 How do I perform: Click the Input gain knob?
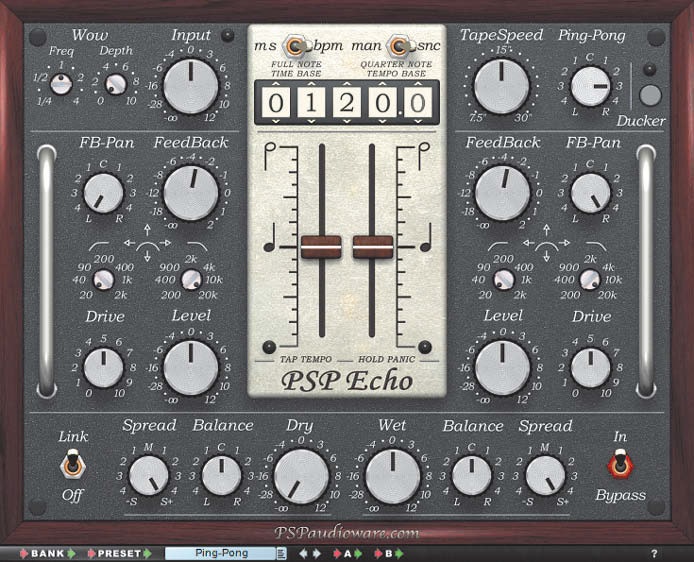click(x=191, y=86)
